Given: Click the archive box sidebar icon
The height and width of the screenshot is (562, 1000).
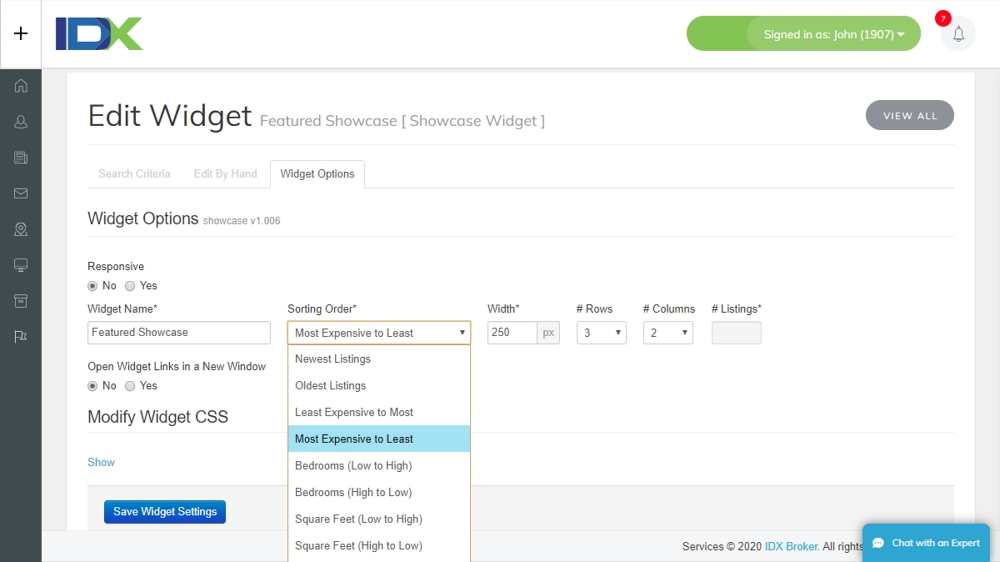Looking at the screenshot, I should click(21, 301).
